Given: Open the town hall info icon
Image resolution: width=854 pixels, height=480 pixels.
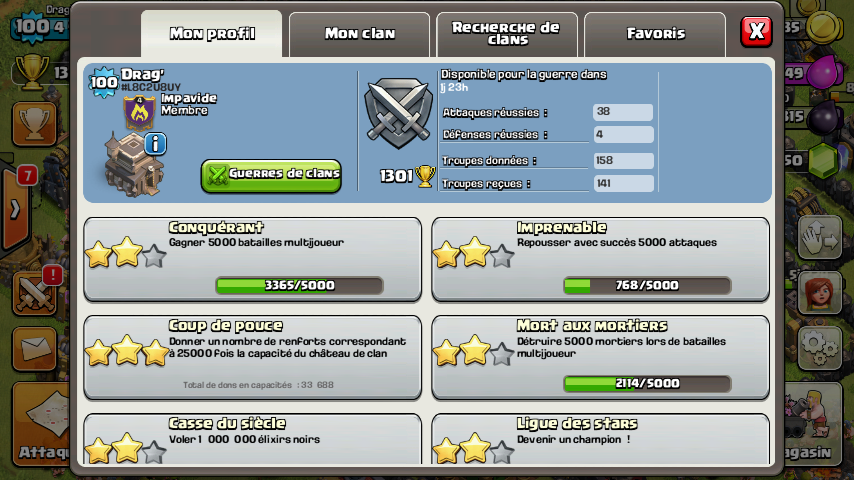Looking at the screenshot, I should [155, 144].
